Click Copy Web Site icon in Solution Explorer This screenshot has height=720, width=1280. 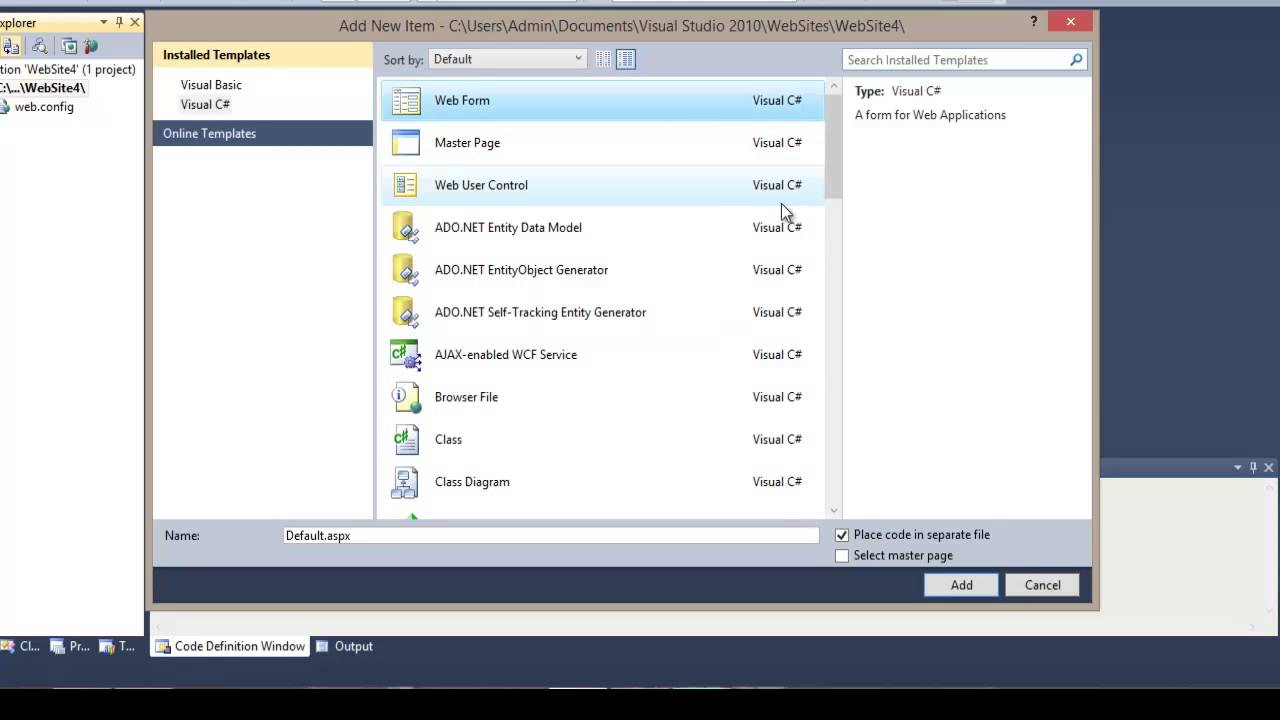[x=69, y=46]
